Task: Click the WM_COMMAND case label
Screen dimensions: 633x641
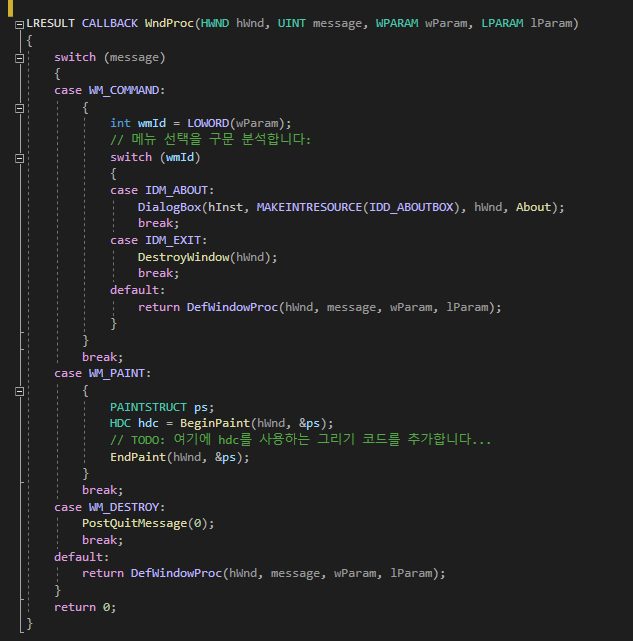Action: [124, 90]
